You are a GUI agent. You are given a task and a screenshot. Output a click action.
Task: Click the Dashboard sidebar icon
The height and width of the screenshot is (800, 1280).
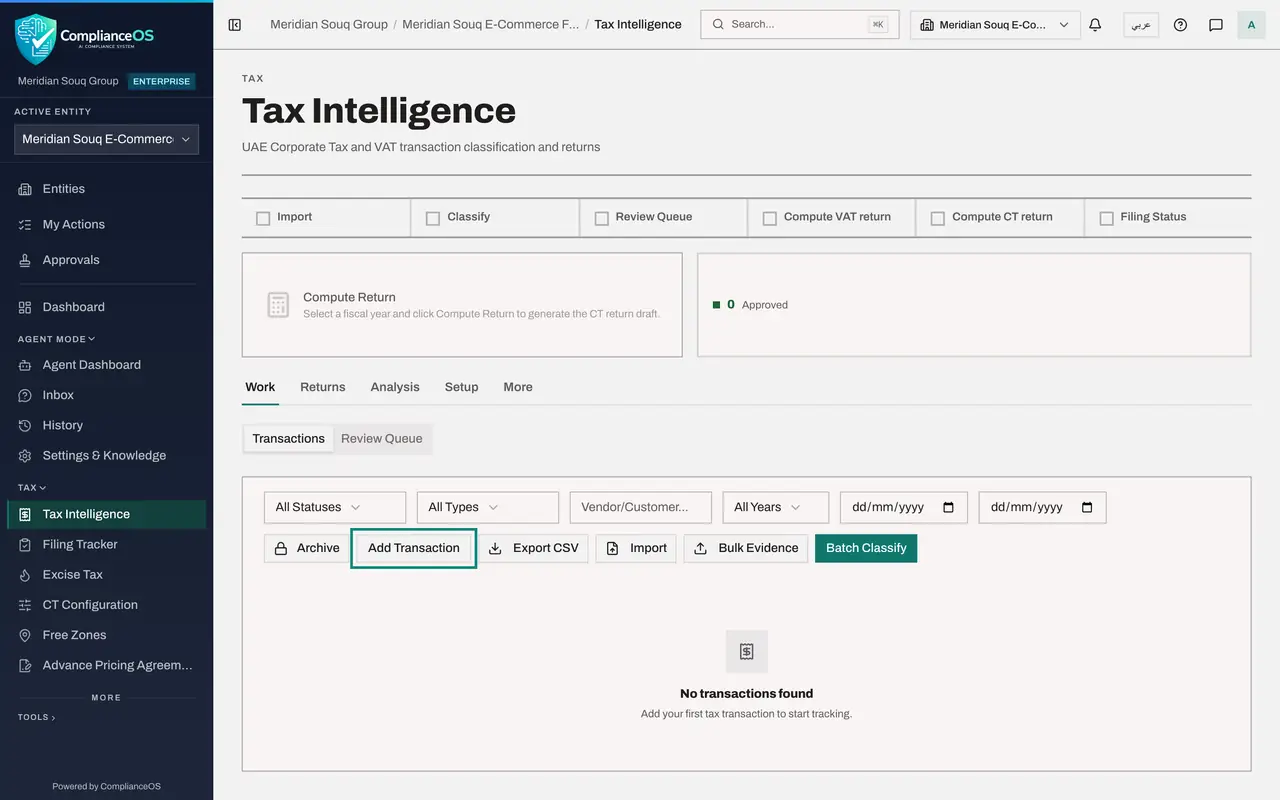tap(25, 307)
